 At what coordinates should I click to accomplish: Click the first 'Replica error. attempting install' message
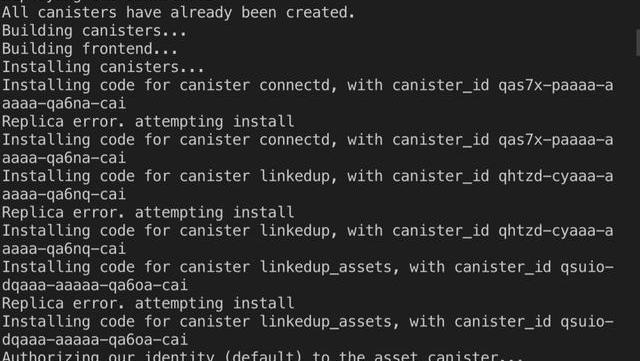[148, 121]
